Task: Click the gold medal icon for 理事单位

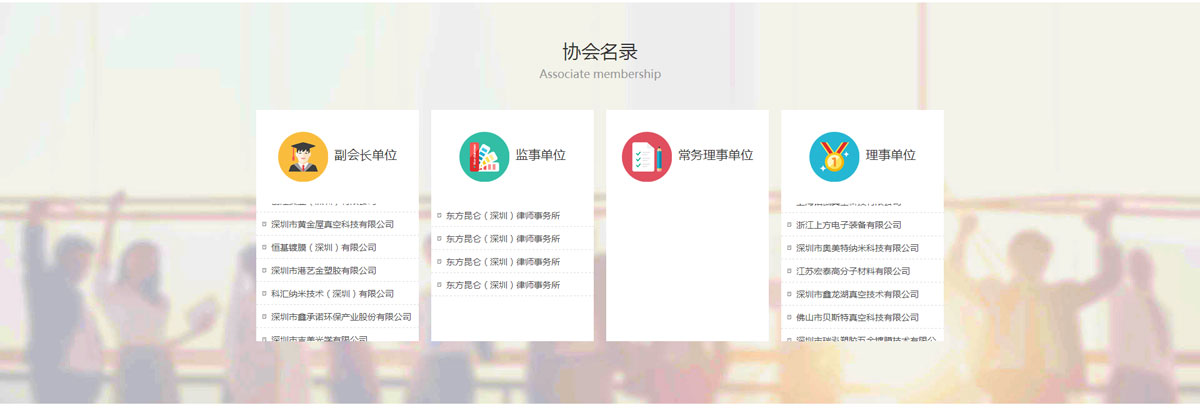Action: click(x=834, y=156)
